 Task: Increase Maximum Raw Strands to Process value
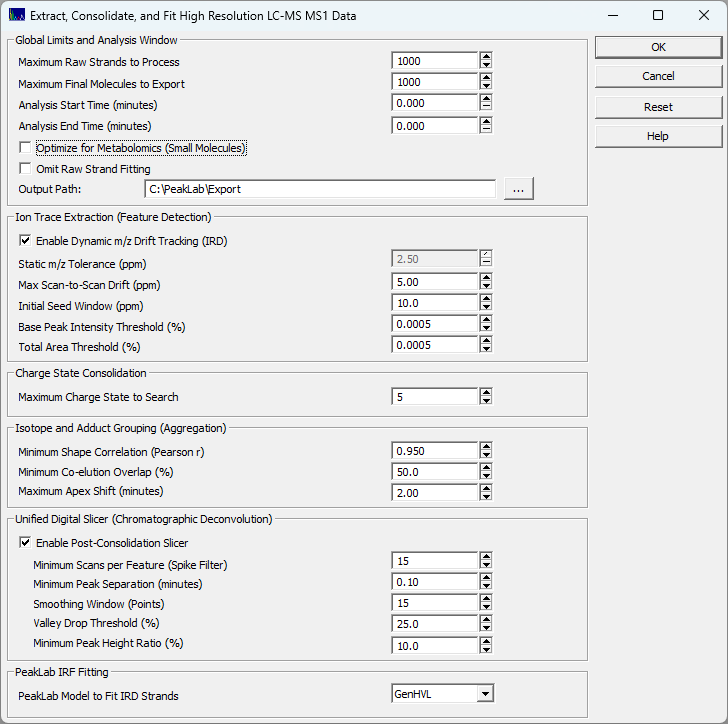[486, 57]
